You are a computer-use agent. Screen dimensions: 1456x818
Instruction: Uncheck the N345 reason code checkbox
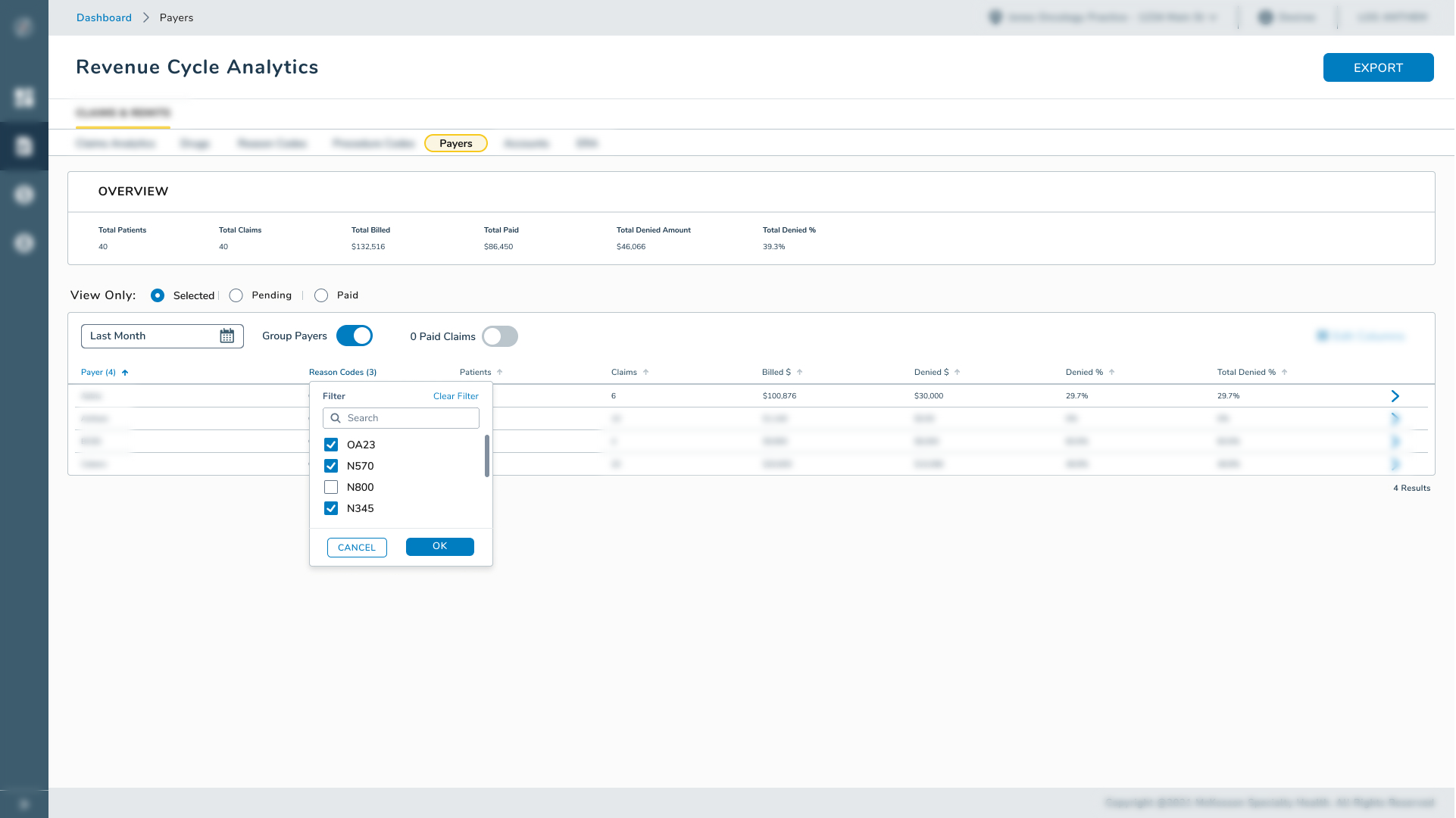coord(331,508)
